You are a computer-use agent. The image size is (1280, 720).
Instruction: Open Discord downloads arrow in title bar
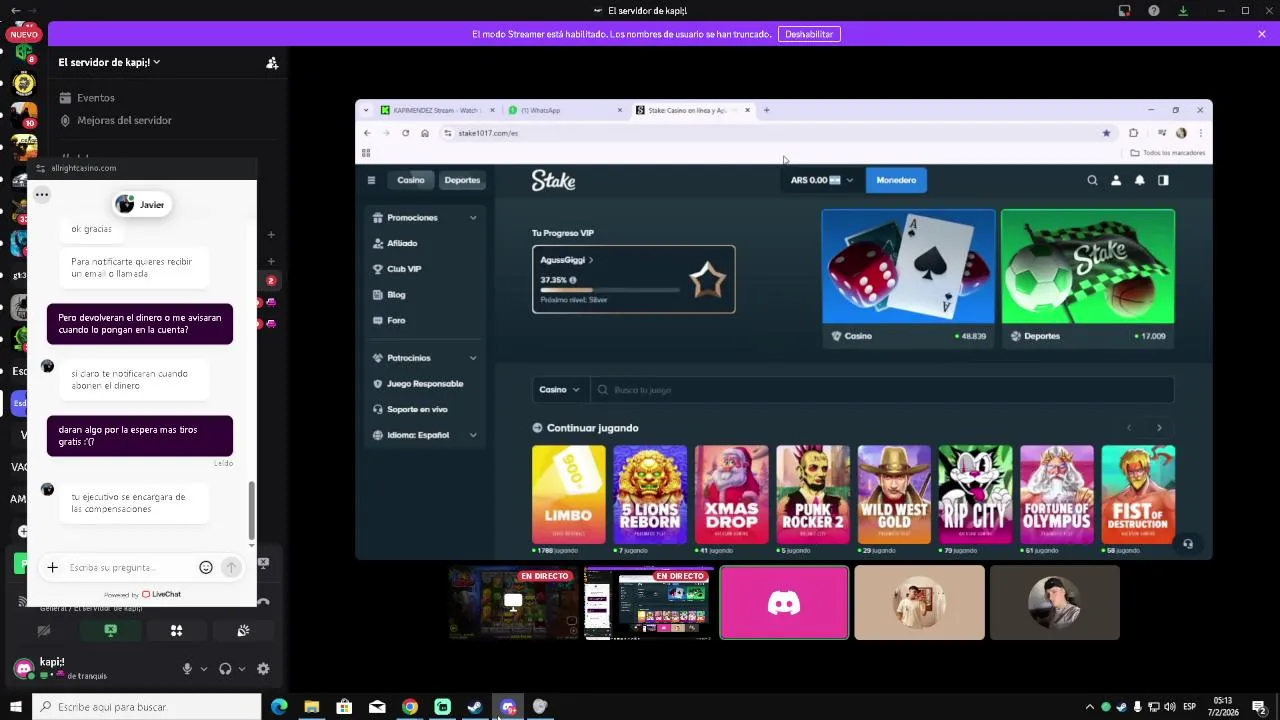click(x=1183, y=10)
